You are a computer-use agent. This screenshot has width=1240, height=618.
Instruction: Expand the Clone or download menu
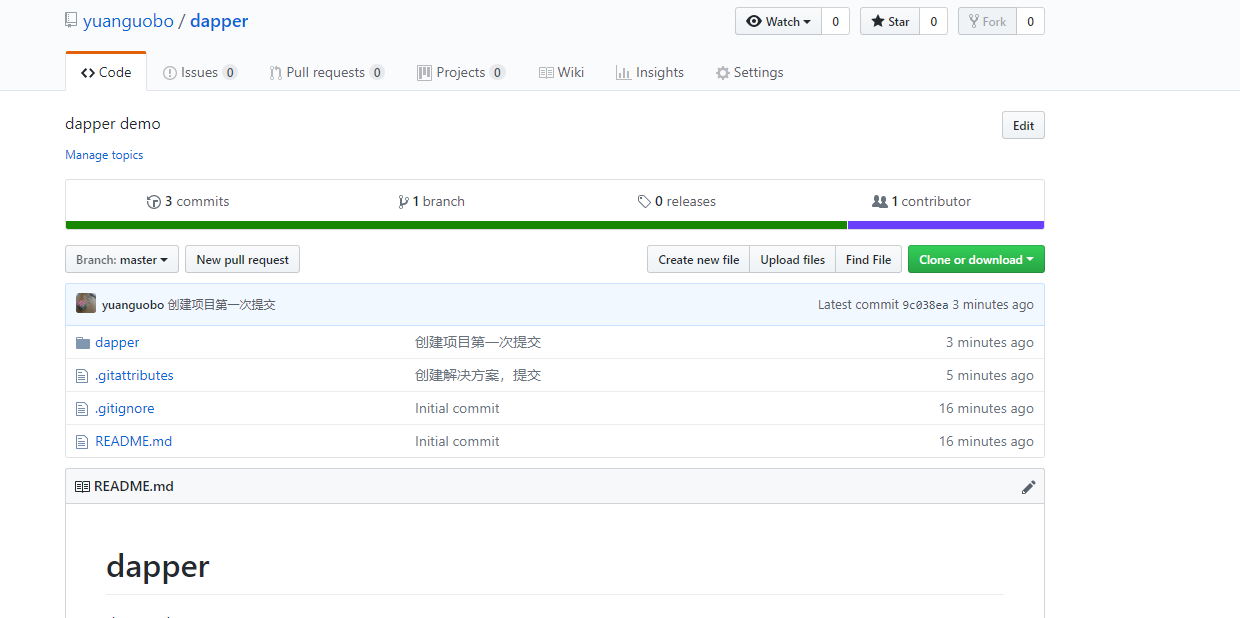click(976, 260)
